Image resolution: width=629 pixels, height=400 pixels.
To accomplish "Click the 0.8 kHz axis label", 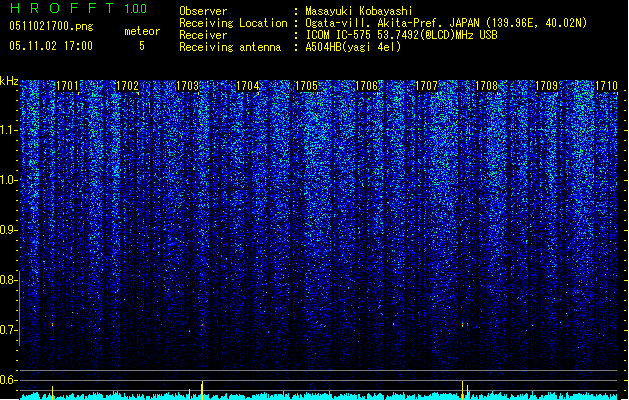I will pos(8,280).
